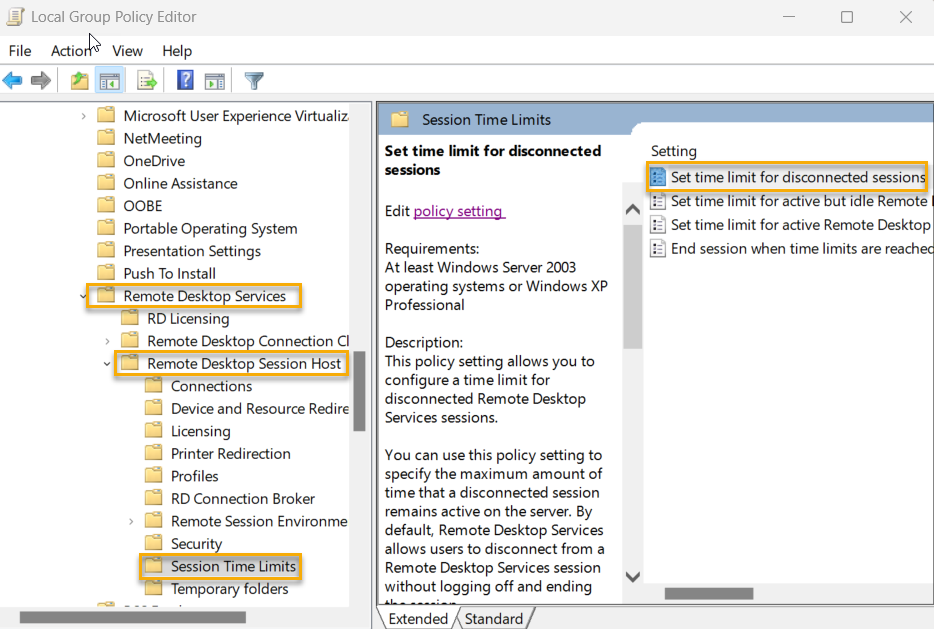934x629 pixels.
Task: Expand Microsoft User Experience Virtualization folder
Action: point(84,116)
